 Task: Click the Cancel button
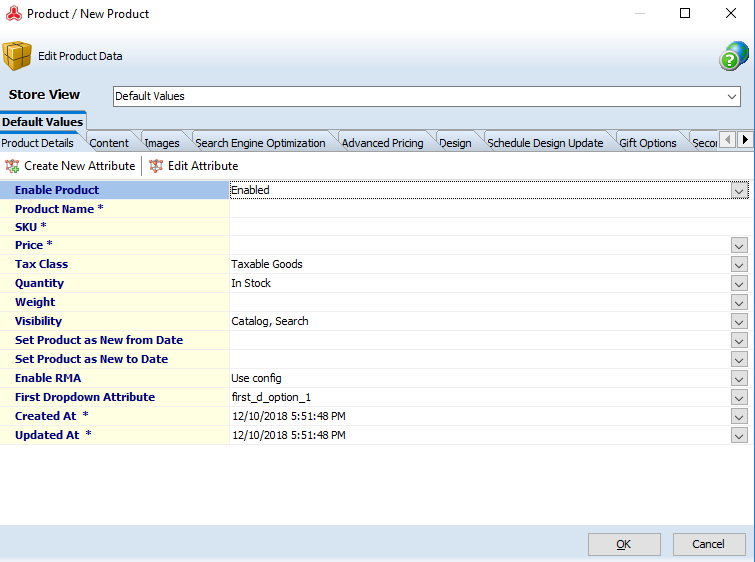pyautogui.click(x=709, y=544)
